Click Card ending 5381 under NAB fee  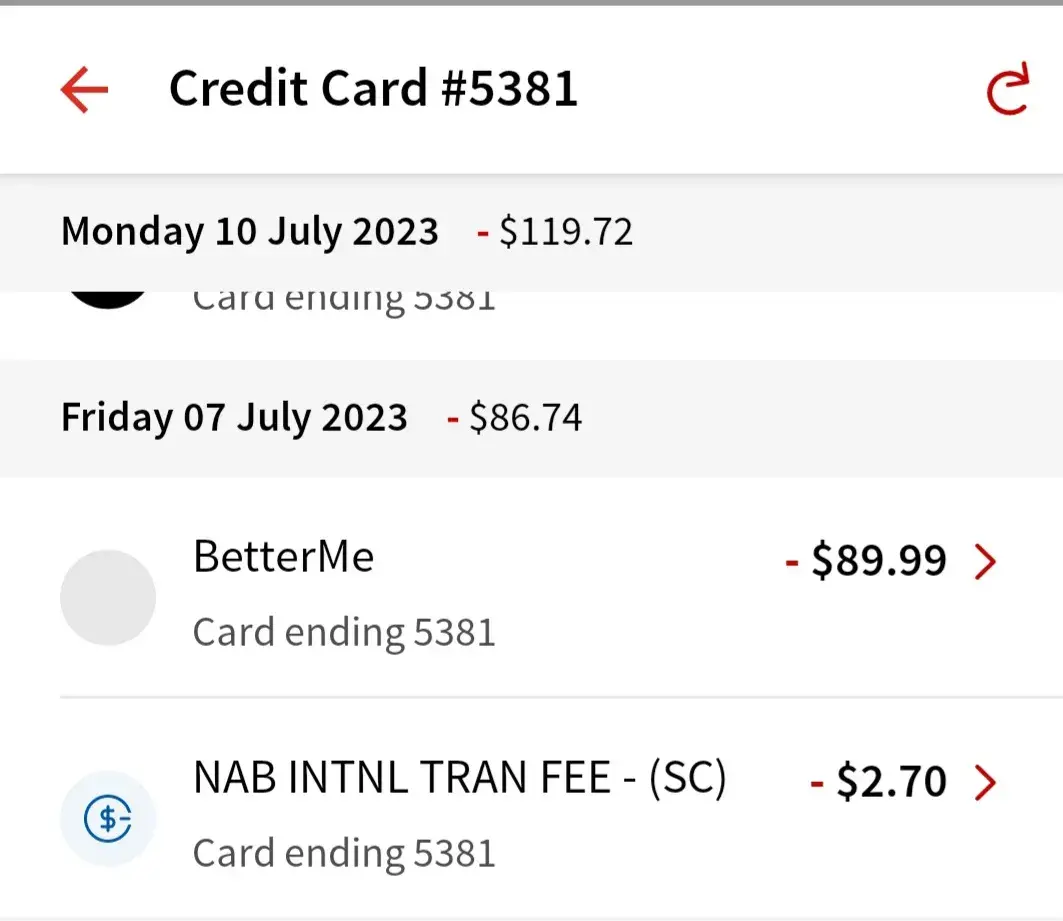[344, 853]
